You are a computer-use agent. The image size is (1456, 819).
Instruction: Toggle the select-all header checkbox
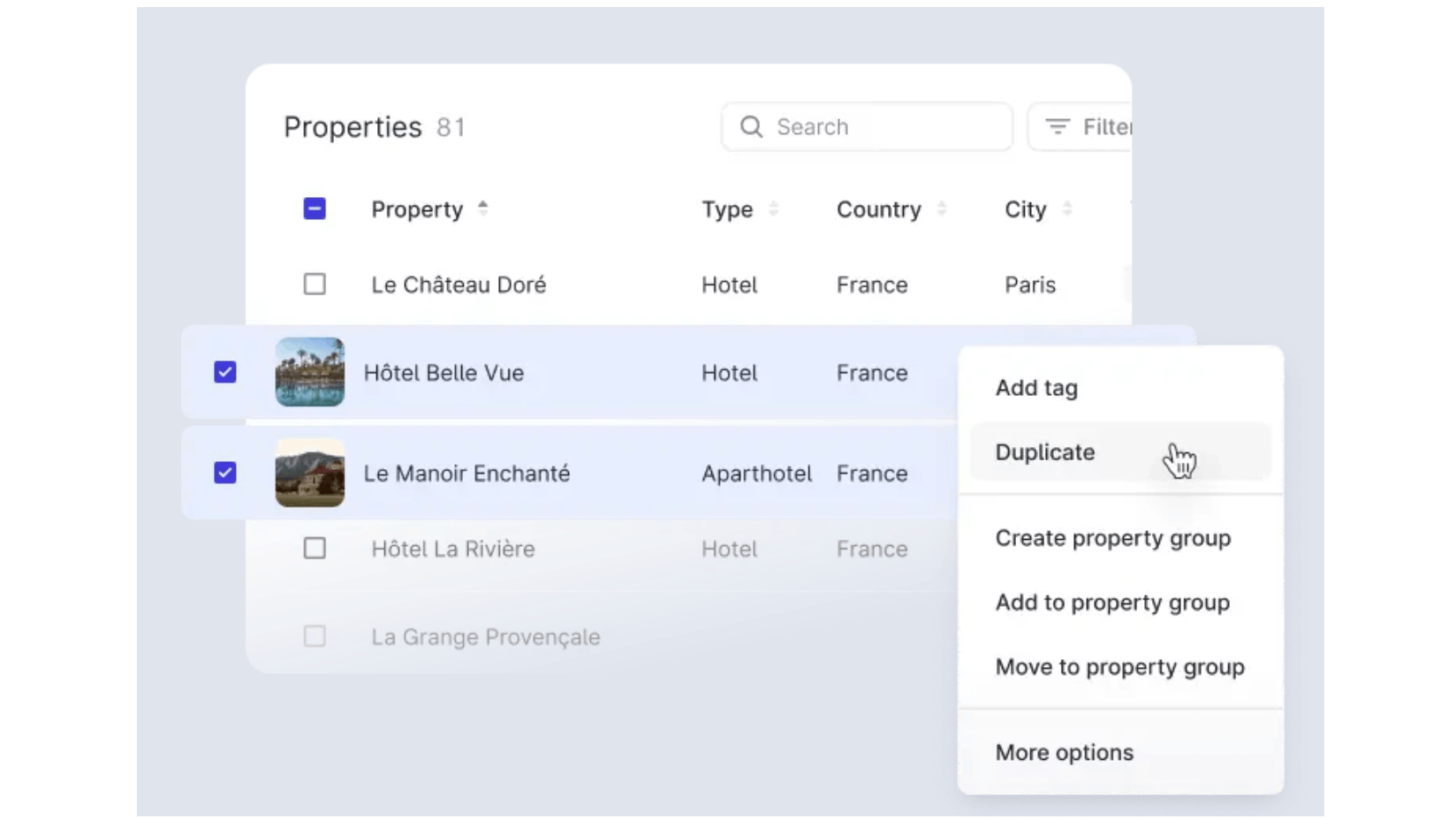tap(315, 209)
